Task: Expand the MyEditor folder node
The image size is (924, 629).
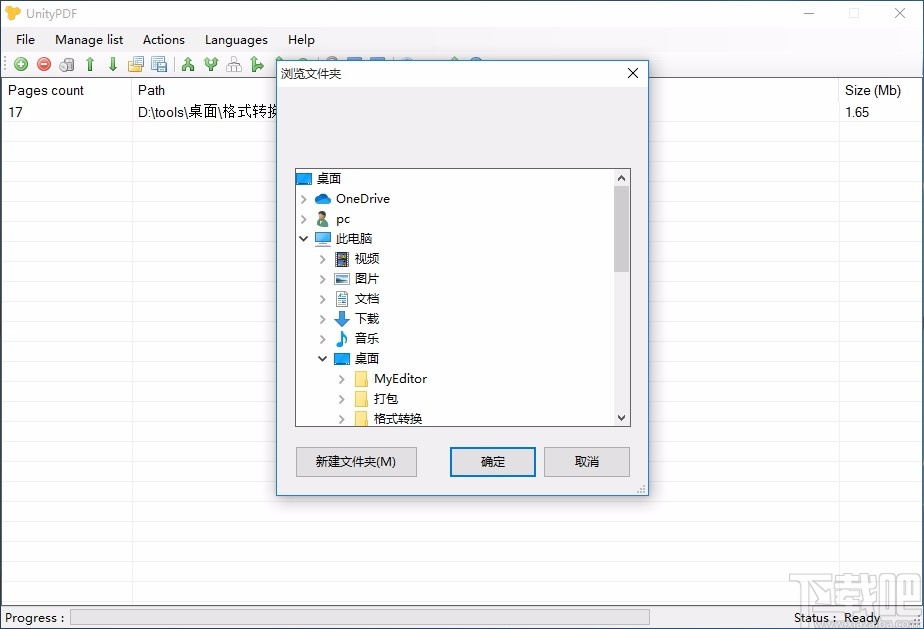Action: [341, 379]
